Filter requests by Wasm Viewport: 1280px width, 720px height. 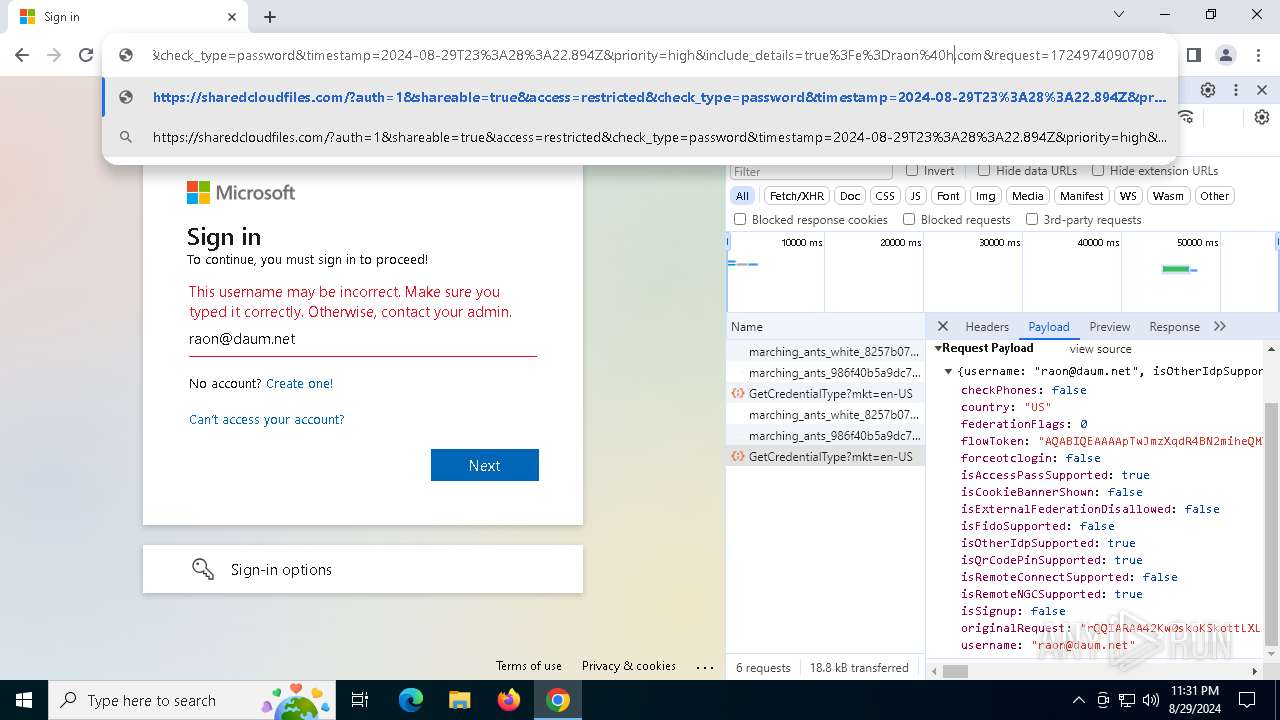click(1168, 196)
